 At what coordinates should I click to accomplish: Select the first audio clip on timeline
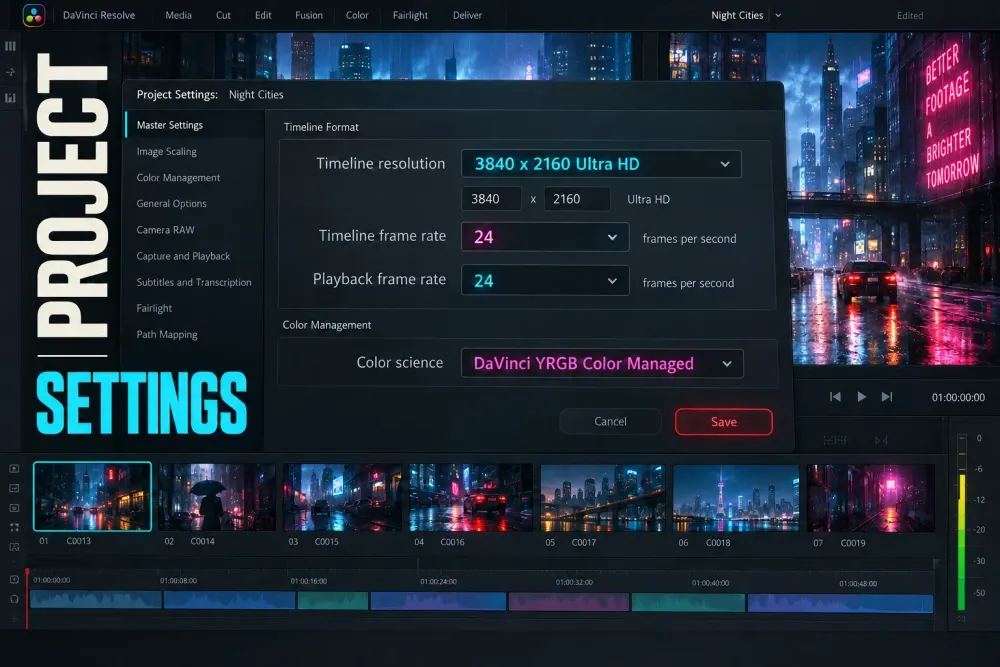[96, 599]
